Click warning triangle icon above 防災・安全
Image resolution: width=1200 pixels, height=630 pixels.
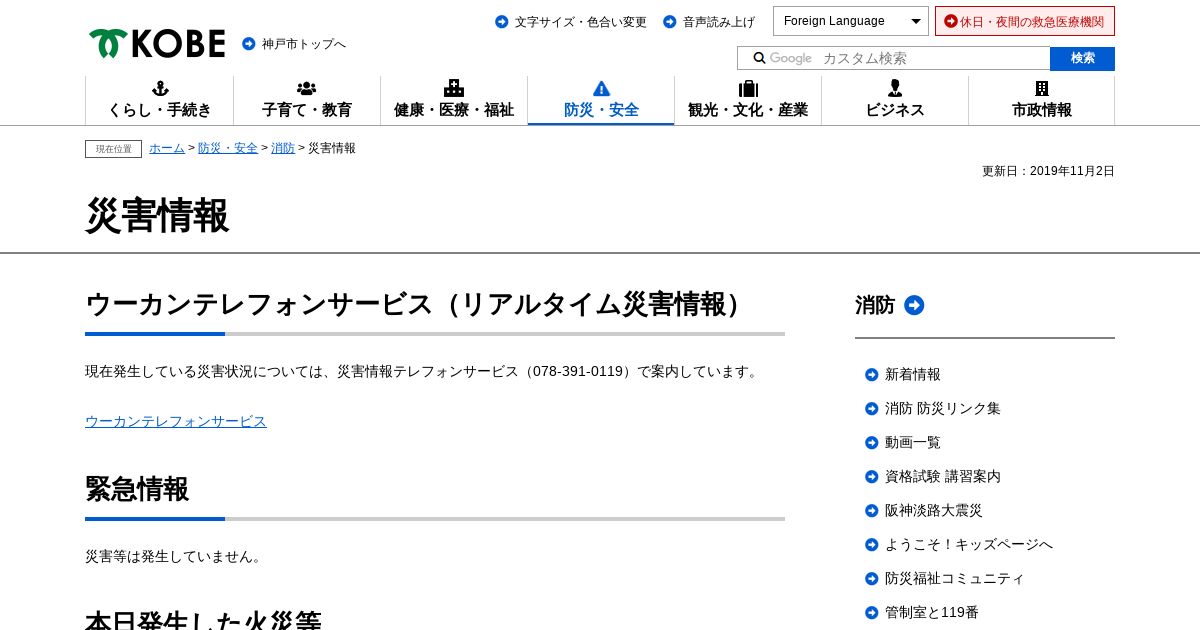601,88
